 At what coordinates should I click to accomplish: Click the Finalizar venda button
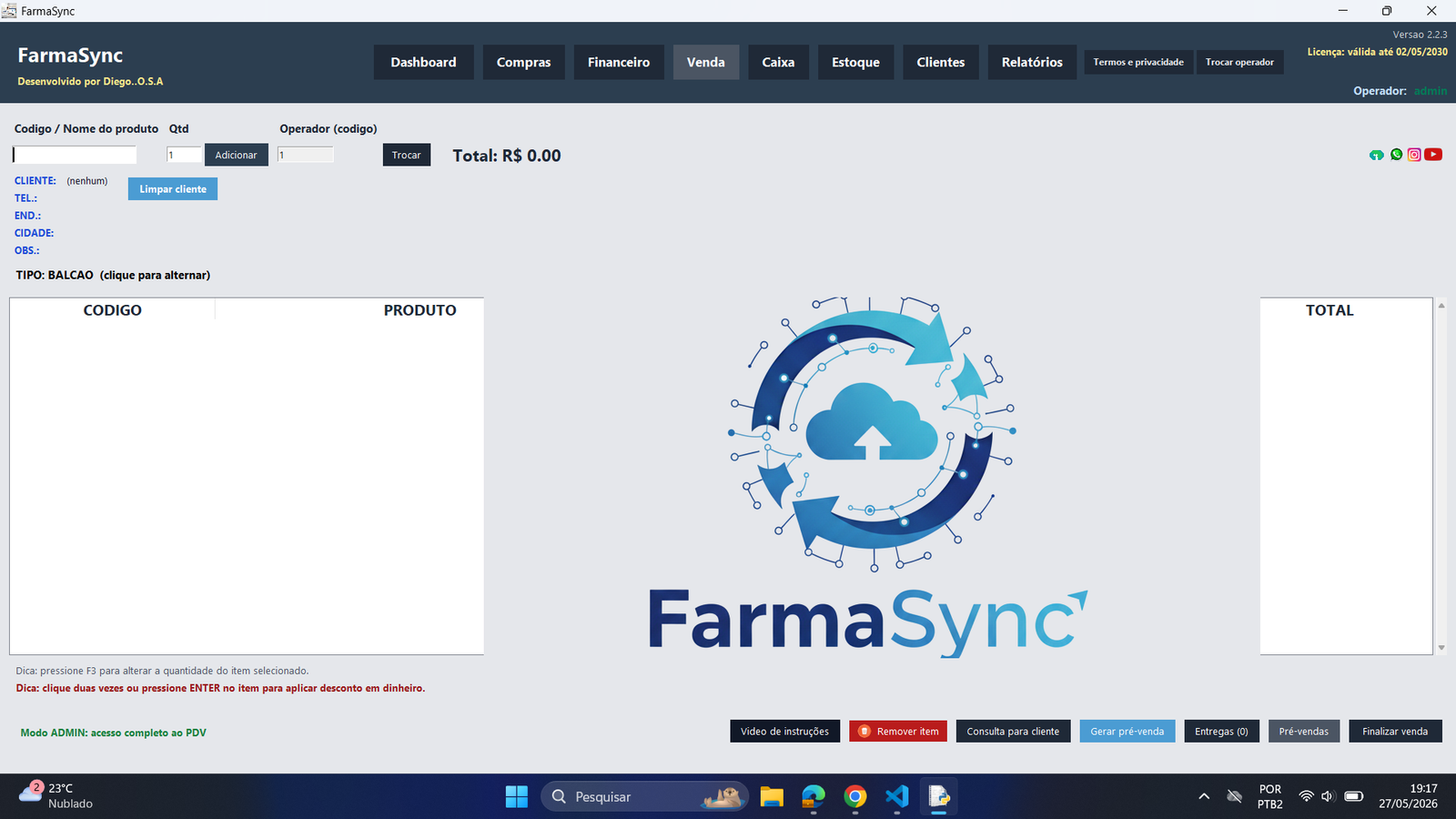click(1395, 731)
